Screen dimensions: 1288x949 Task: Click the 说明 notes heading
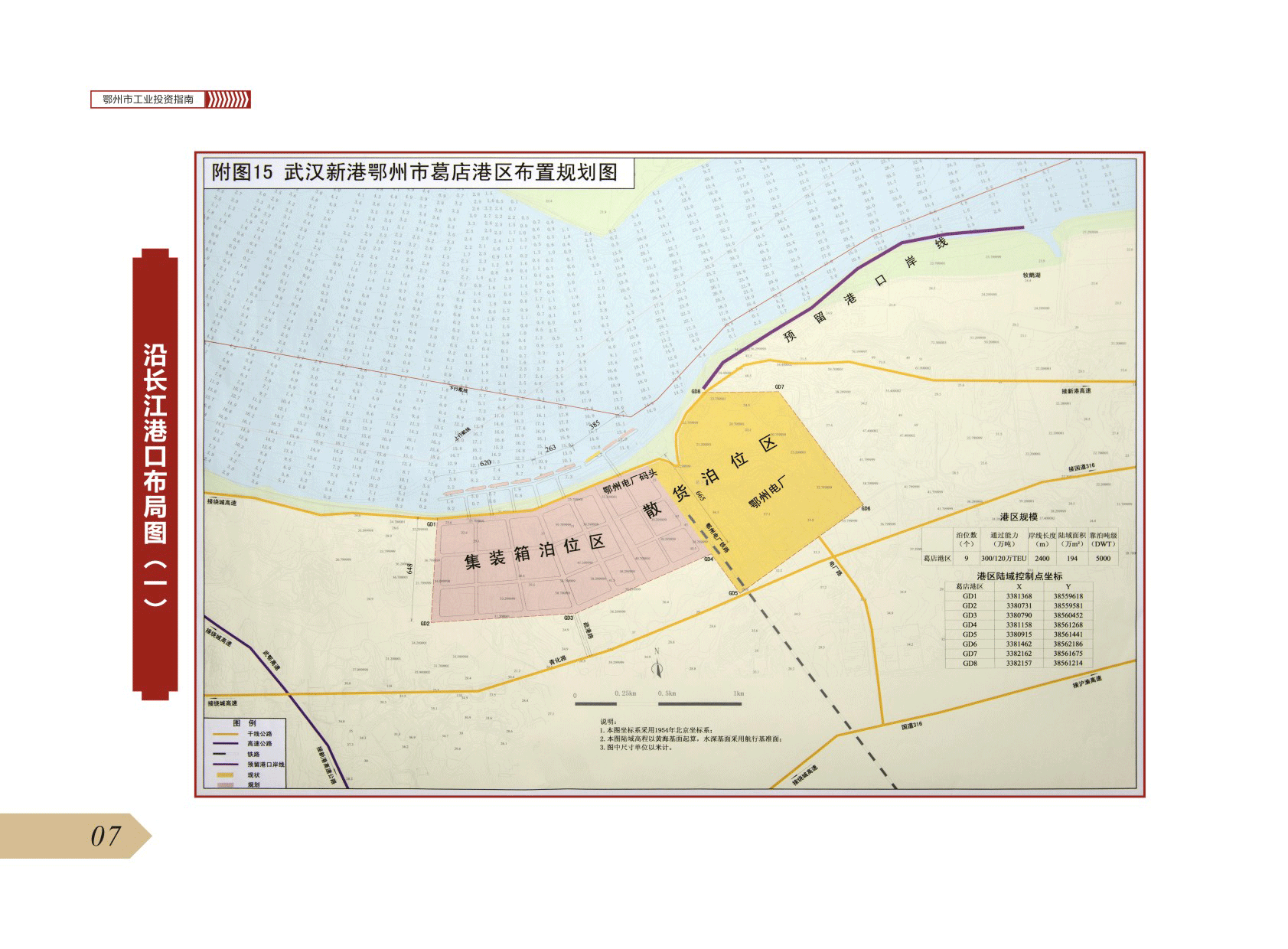[x=608, y=721]
